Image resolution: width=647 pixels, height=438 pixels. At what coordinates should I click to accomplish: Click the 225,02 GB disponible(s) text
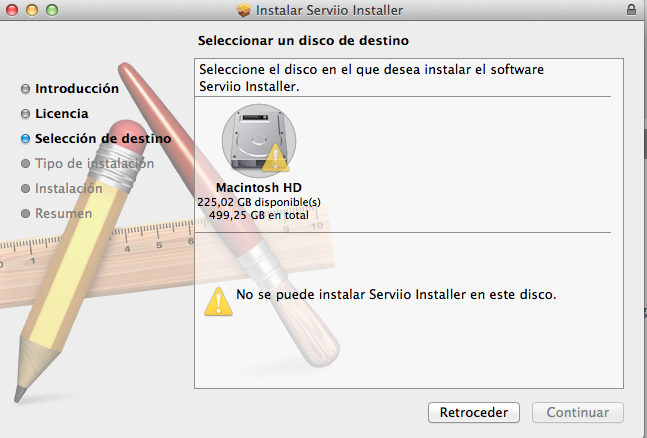(x=258, y=201)
